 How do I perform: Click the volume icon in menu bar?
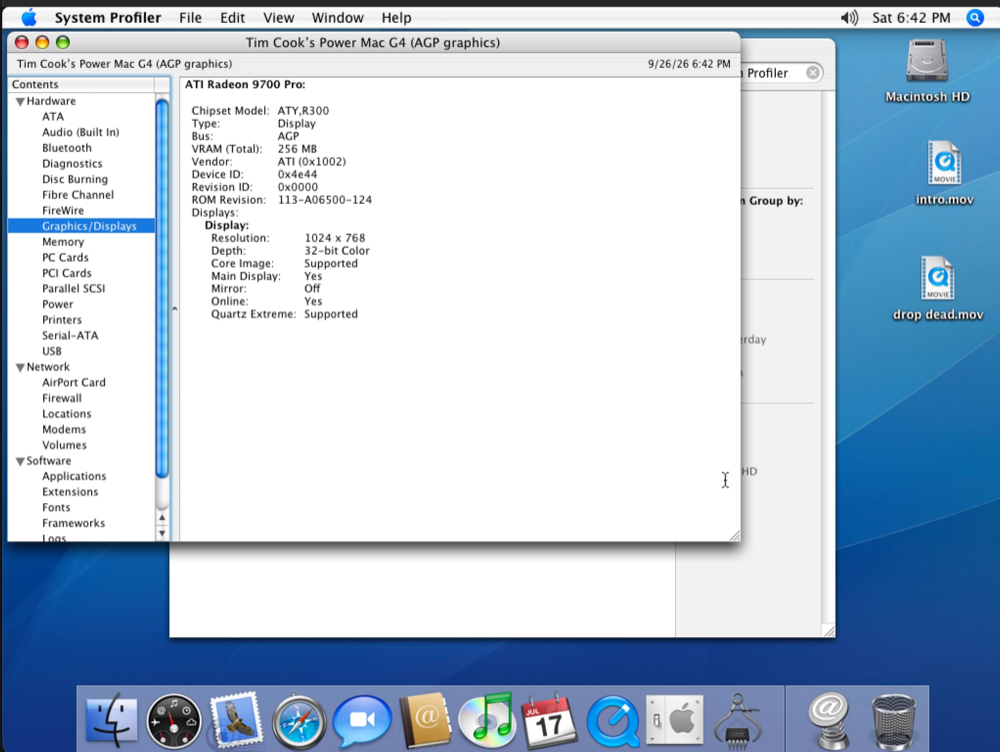point(849,18)
